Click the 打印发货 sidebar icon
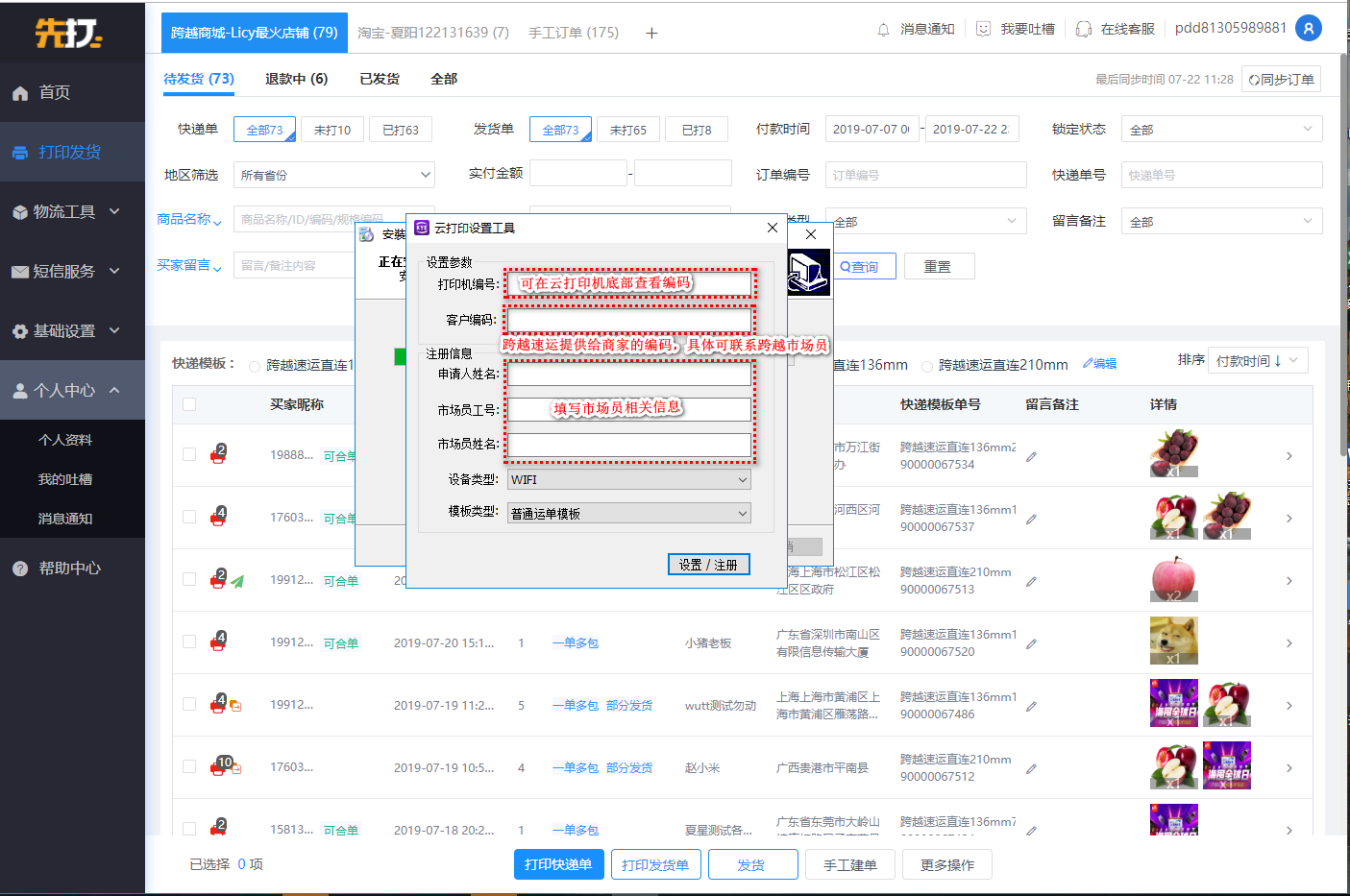 point(19,153)
